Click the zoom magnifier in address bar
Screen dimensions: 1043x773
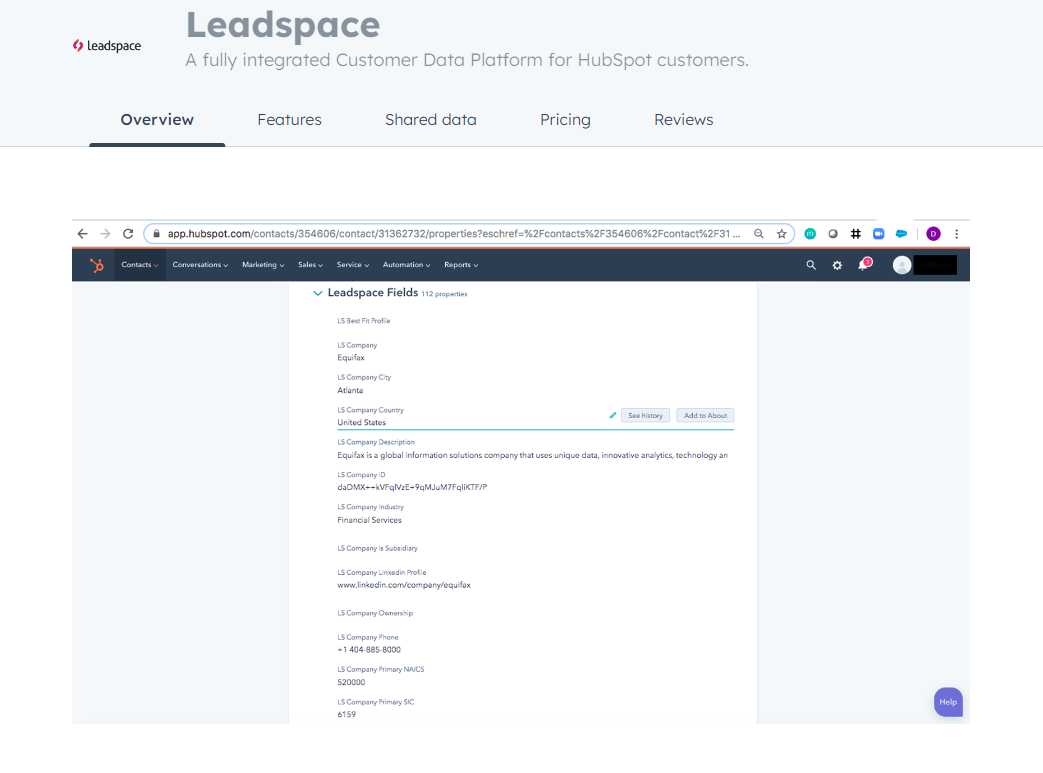[x=758, y=233]
